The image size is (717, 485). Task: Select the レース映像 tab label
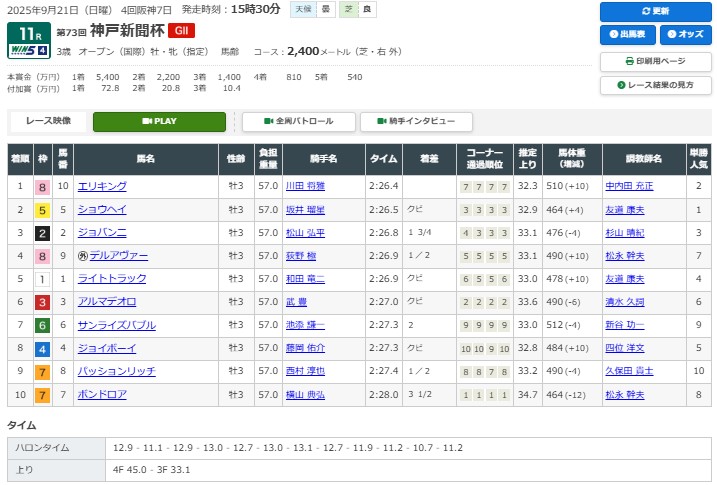(x=48, y=121)
